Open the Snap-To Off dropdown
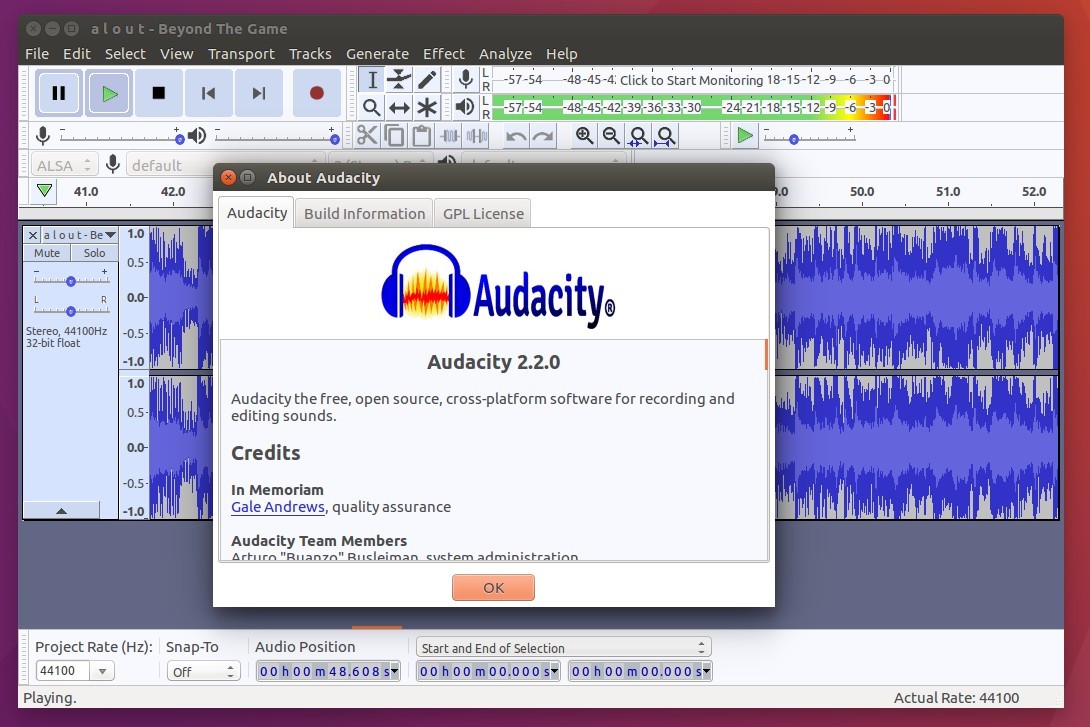Viewport: 1090px width, 727px height. [204, 671]
